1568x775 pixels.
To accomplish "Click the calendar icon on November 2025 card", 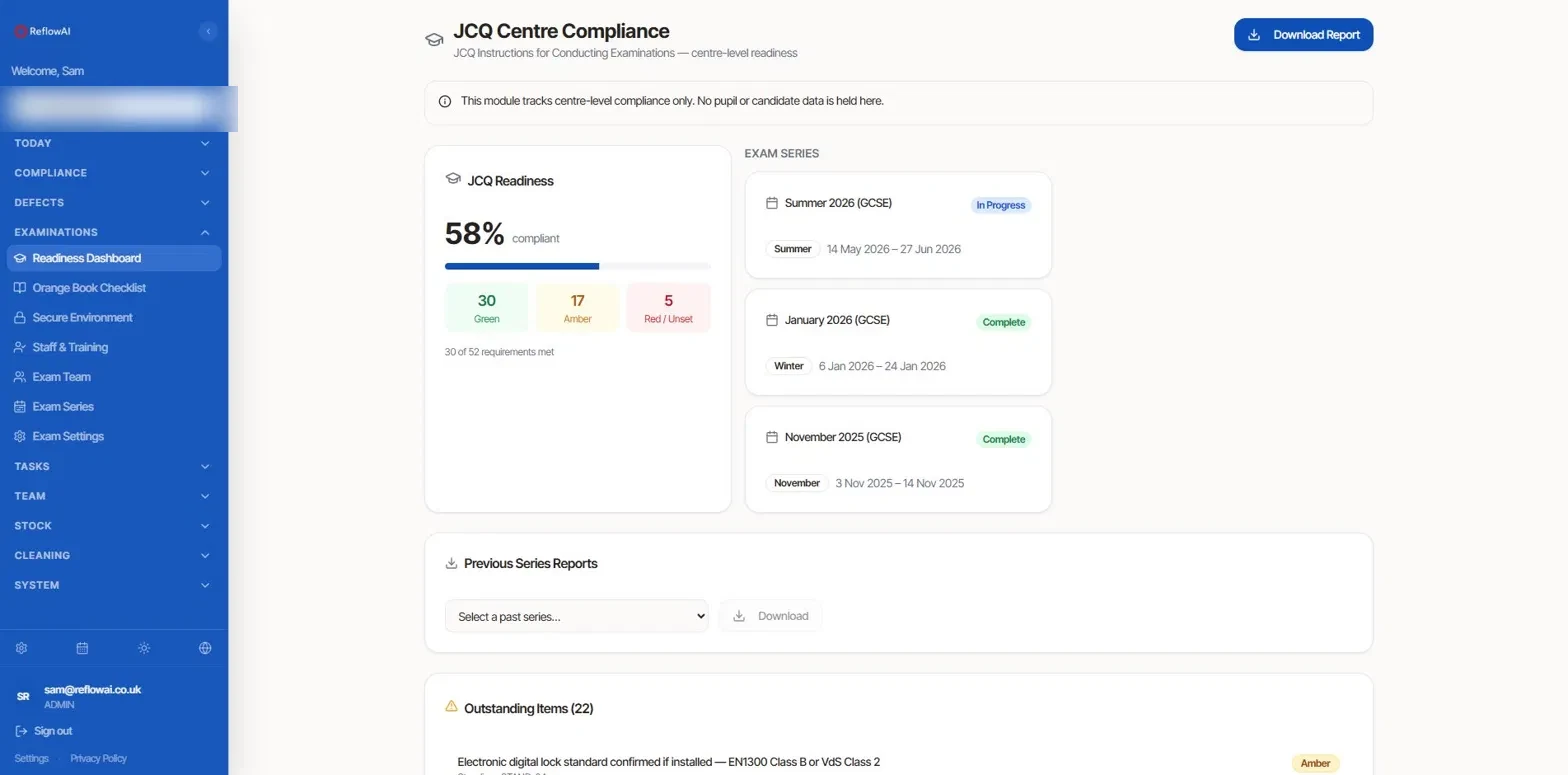I will pyautogui.click(x=771, y=437).
